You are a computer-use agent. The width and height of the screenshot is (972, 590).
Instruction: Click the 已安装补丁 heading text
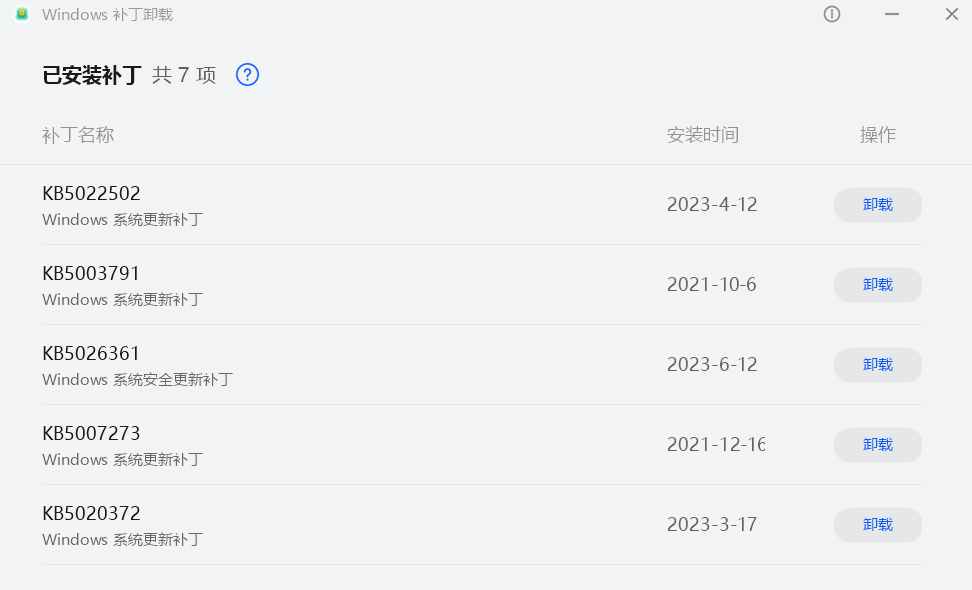(x=92, y=75)
